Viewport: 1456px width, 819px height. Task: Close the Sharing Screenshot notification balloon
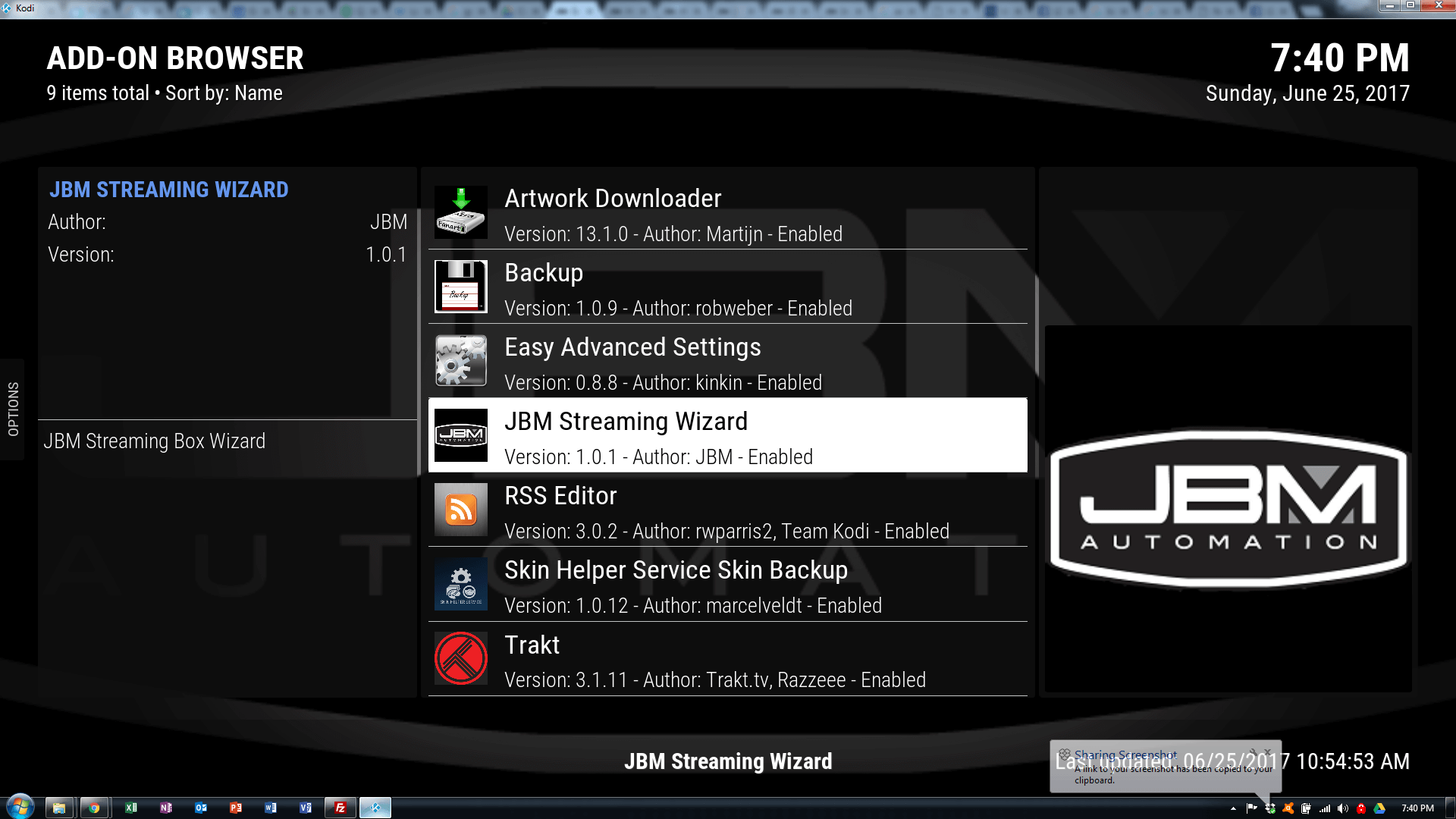(1268, 752)
